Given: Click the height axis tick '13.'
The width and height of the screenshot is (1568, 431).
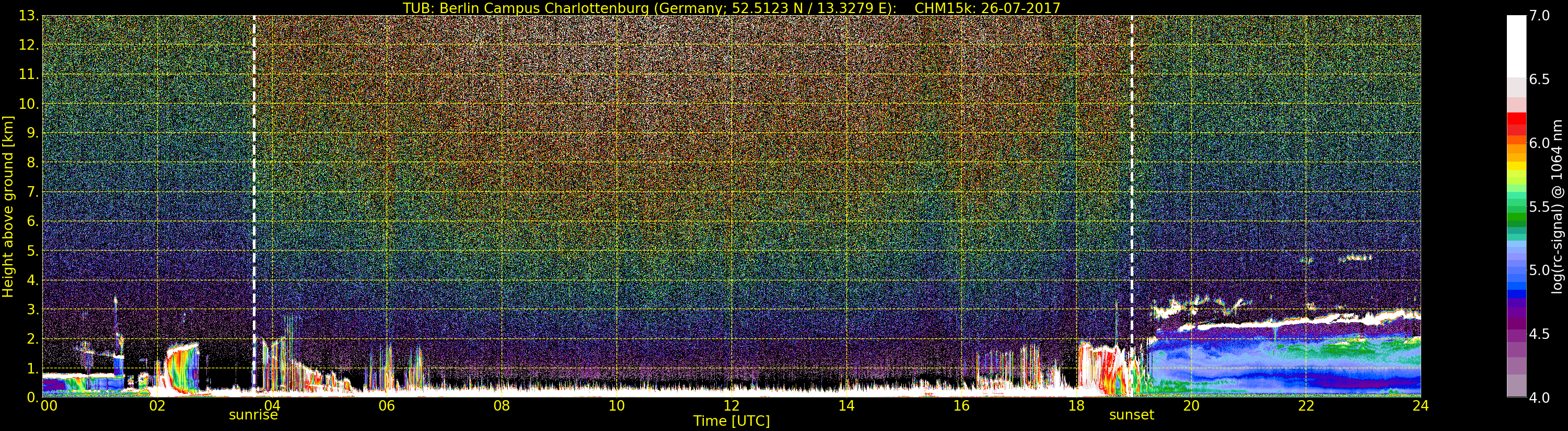Looking at the screenshot, I should (x=29, y=16).
